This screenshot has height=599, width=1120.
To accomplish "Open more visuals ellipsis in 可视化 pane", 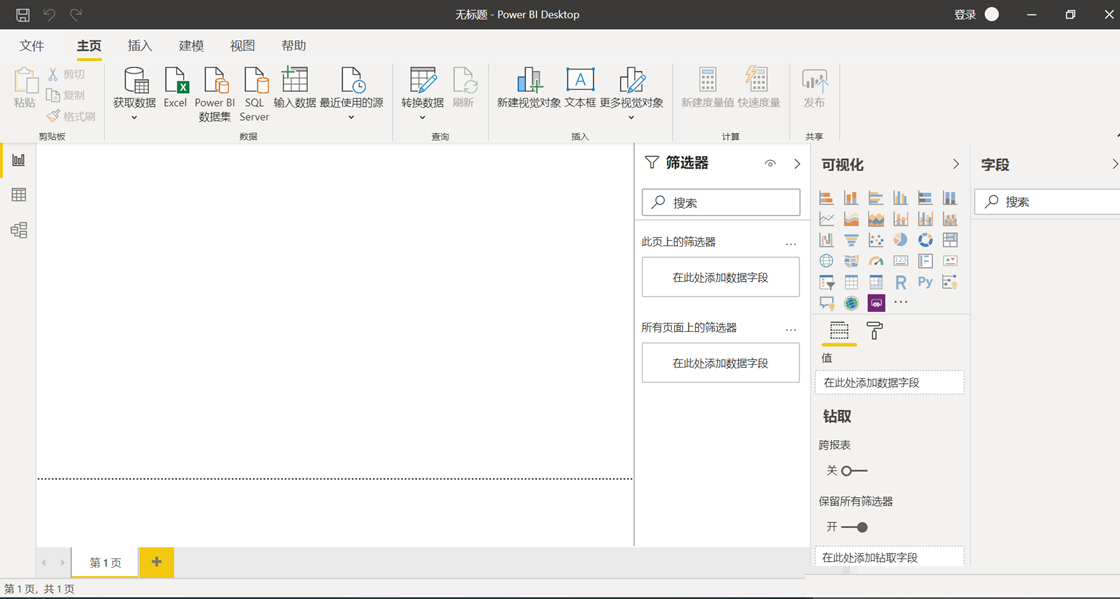I will point(901,303).
